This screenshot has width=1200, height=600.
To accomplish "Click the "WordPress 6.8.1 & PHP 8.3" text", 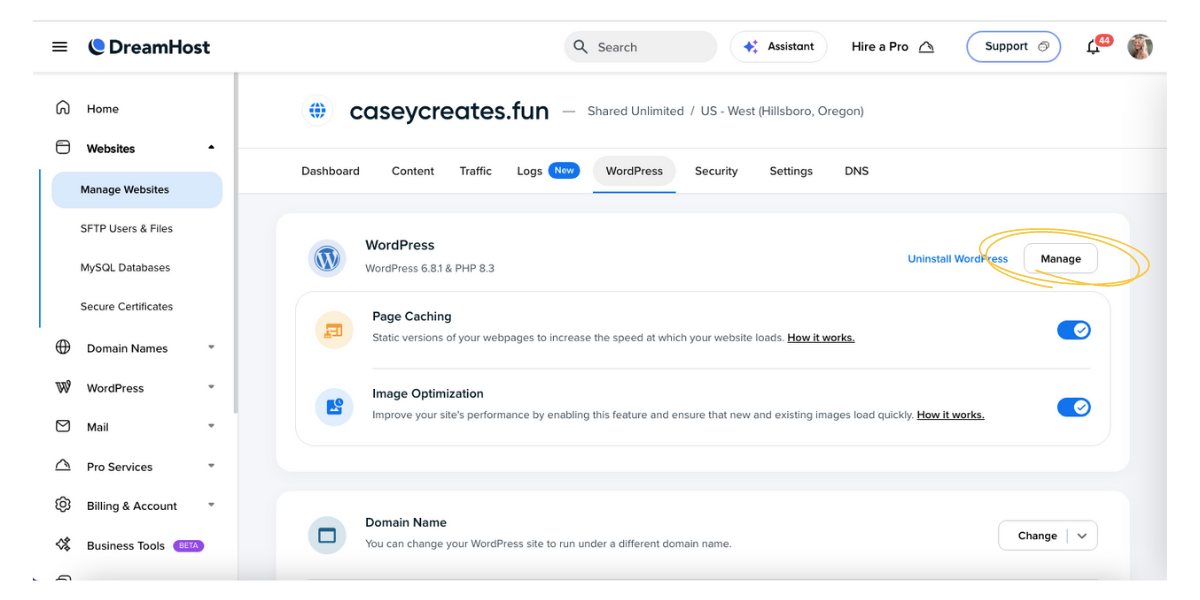I will [430, 268].
